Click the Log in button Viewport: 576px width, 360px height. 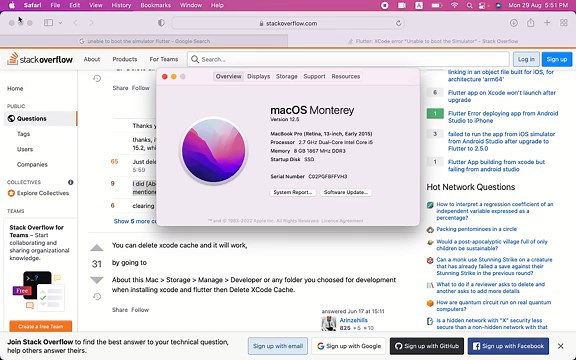click(526, 59)
